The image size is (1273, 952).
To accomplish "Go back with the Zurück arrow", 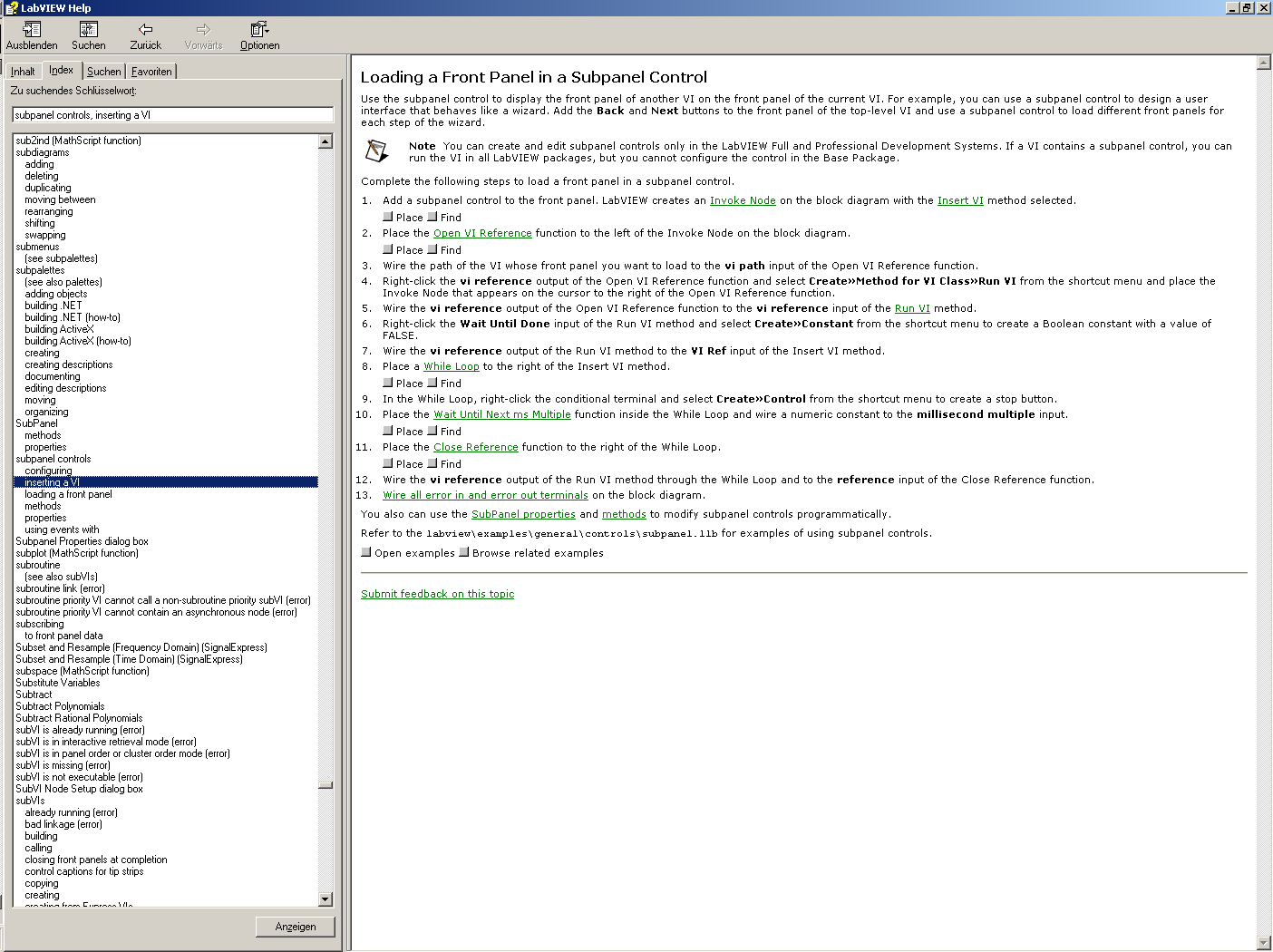I will click(145, 30).
